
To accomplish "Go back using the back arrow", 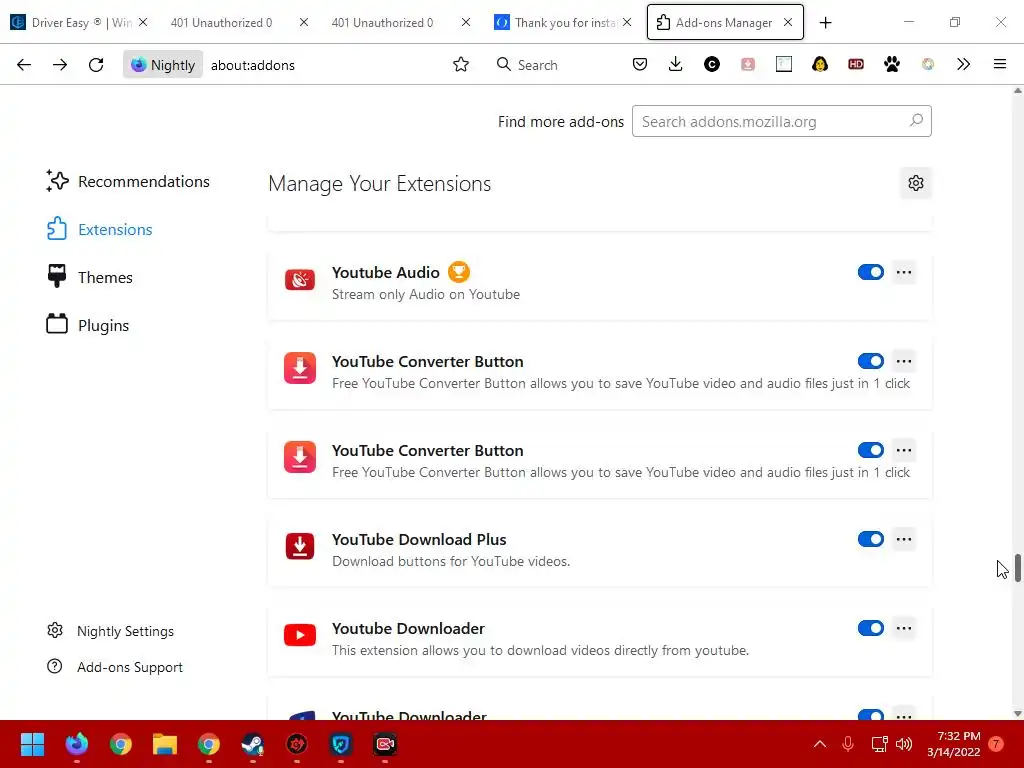I will pos(24,65).
